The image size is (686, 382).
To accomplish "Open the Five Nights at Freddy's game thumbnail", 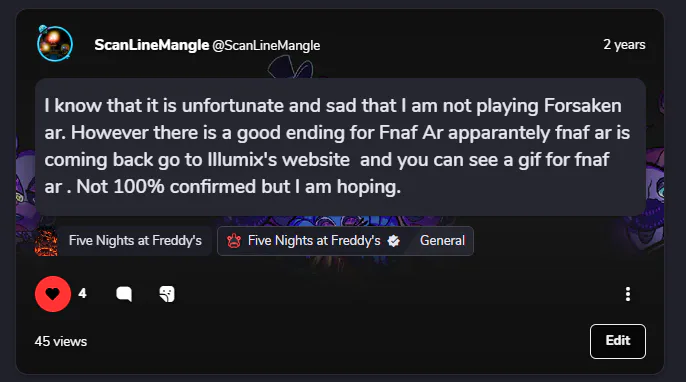I will pyautogui.click(x=46, y=241).
